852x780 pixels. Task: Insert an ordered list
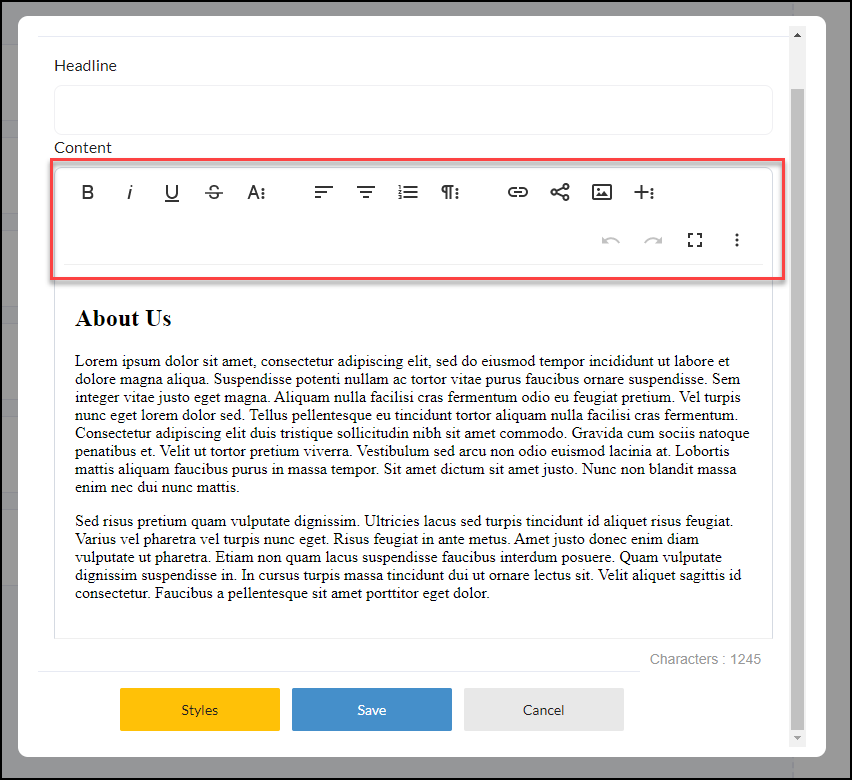click(x=408, y=192)
